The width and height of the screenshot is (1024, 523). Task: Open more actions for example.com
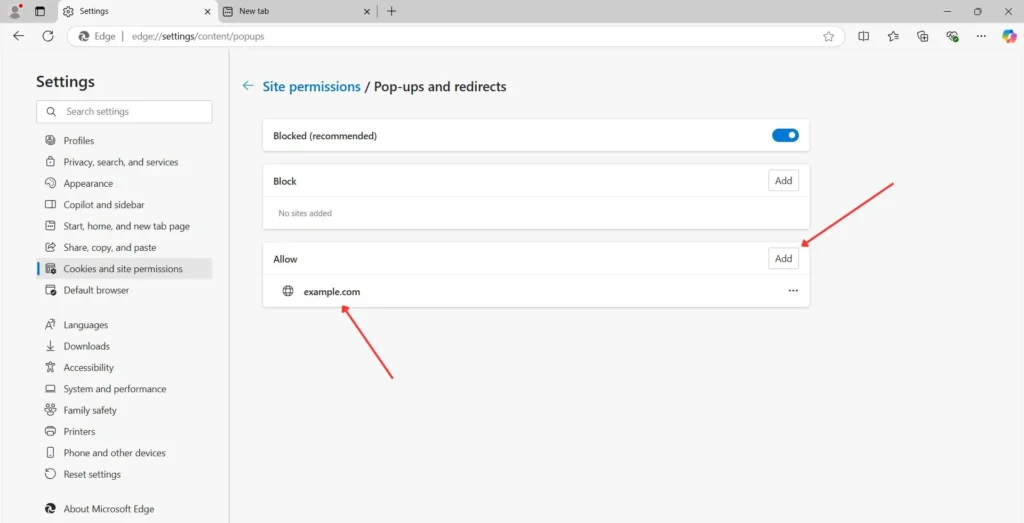click(793, 291)
